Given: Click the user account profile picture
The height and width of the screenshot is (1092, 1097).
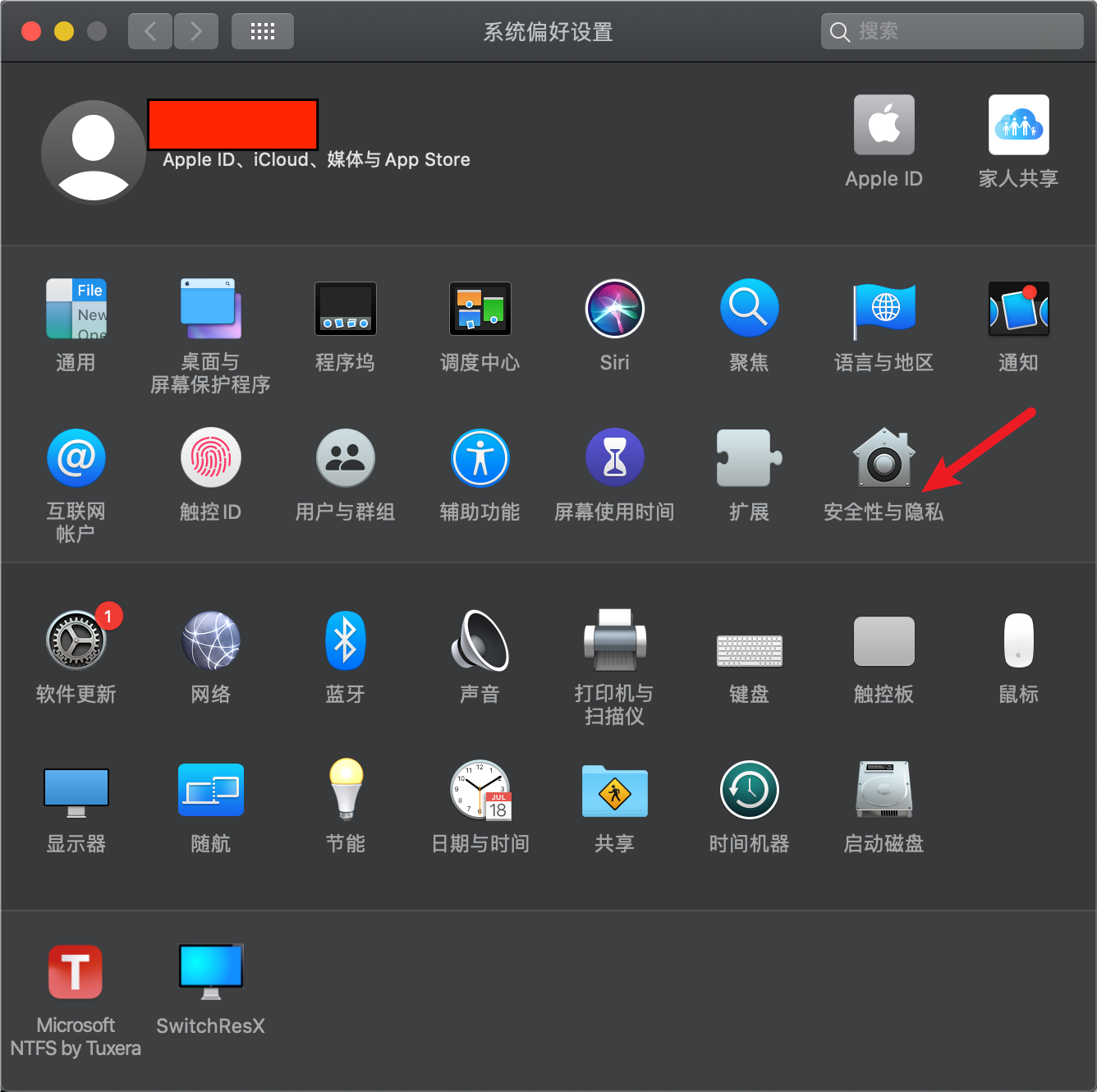Looking at the screenshot, I should click(x=93, y=151).
